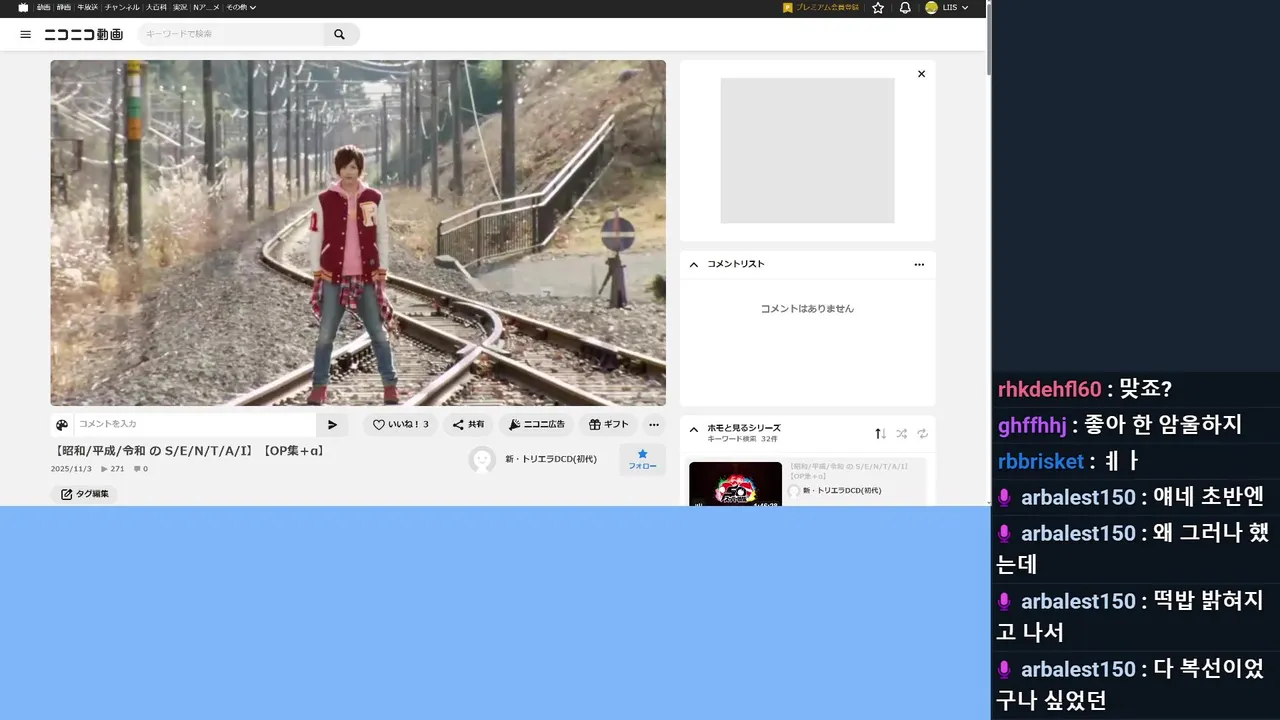Open the Nアニメ top menu item
Image resolution: width=1280 pixels, height=720 pixels.
tap(206, 7)
